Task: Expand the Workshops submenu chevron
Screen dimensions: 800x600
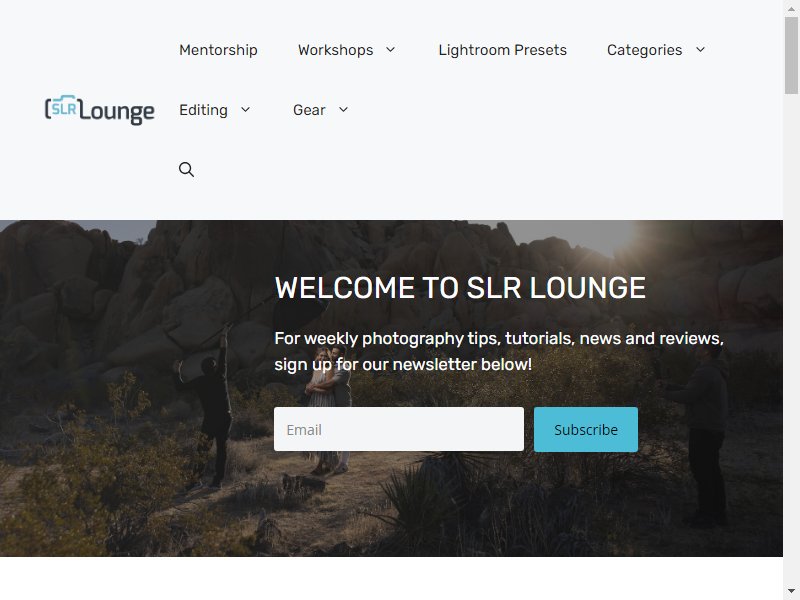Action: point(390,49)
